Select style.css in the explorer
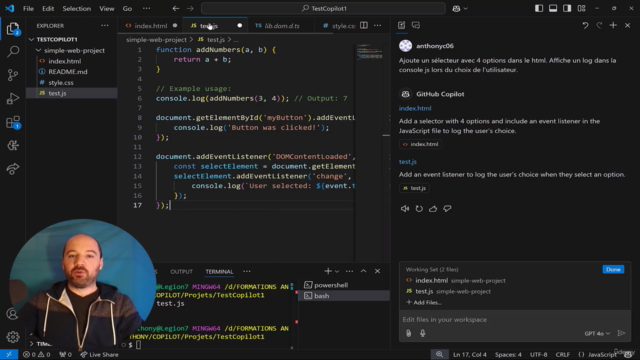 click(61, 82)
